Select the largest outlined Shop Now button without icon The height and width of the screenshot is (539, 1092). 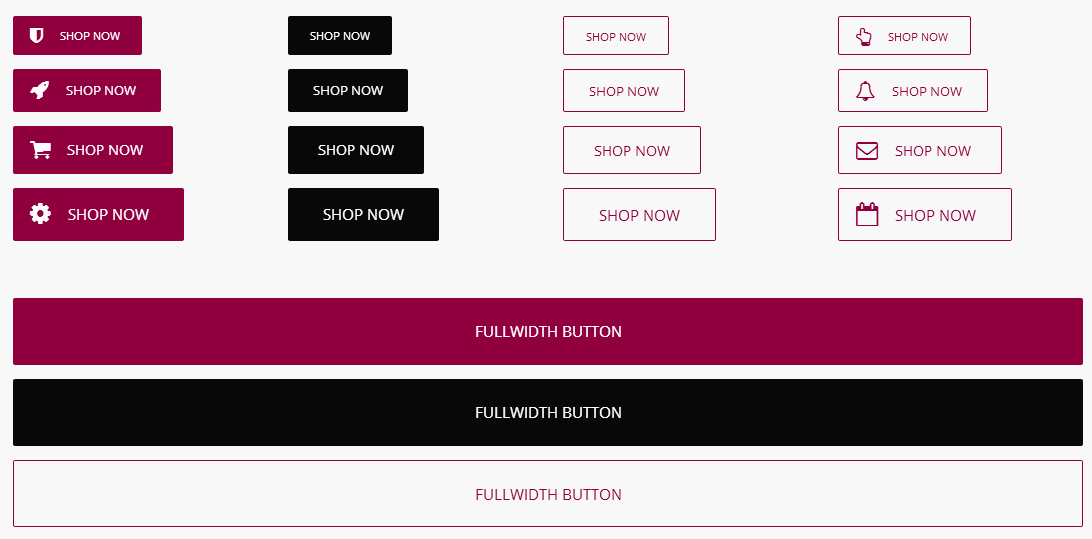(x=639, y=215)
